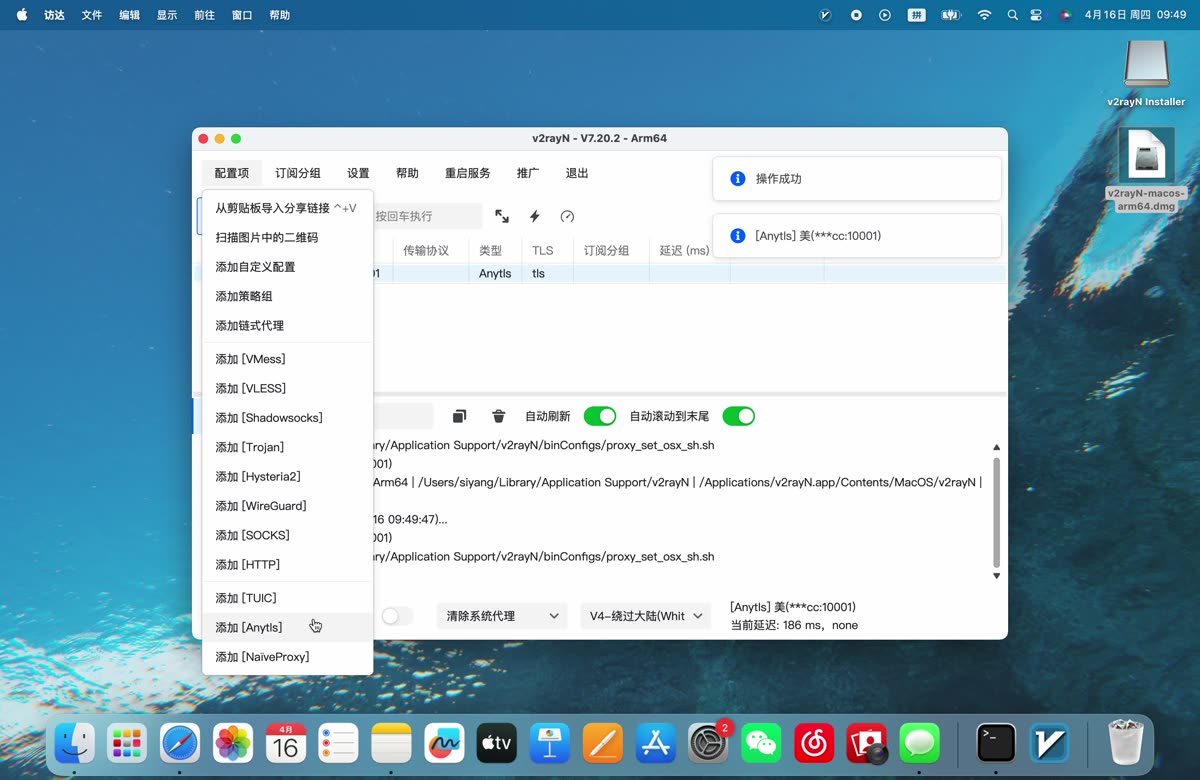Choose 添加策略组
1200x780 pixels.
287,296
